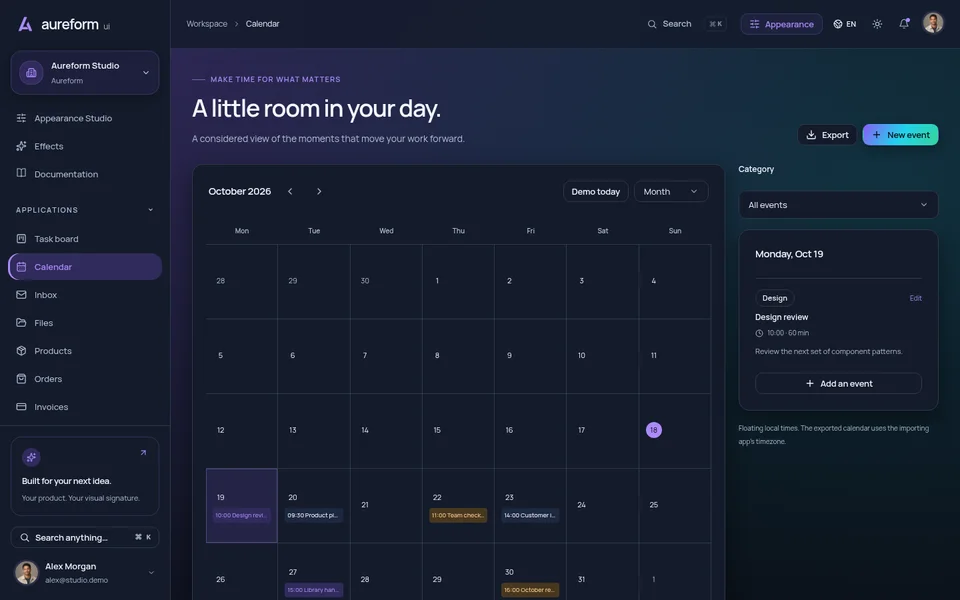Open Invoices in the sidebar

point(85,407)
